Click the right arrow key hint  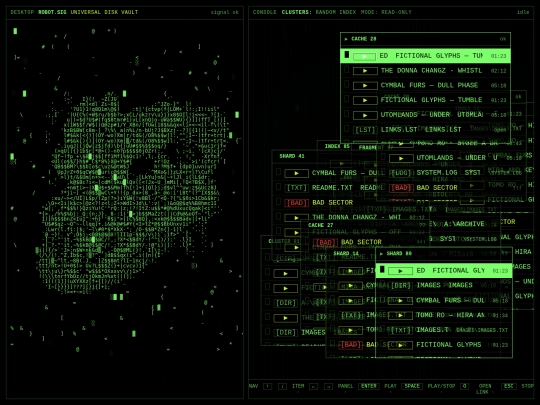coord(328,386)
